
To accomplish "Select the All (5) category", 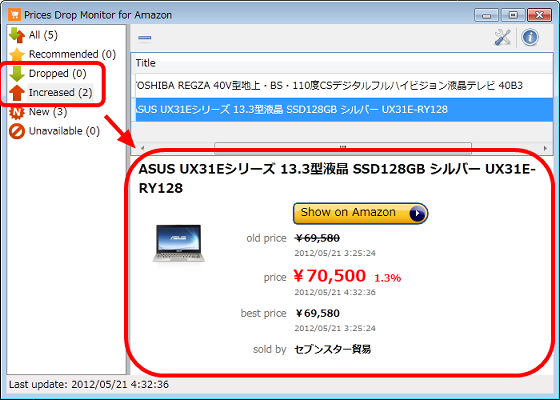I will tap(43, 35).
